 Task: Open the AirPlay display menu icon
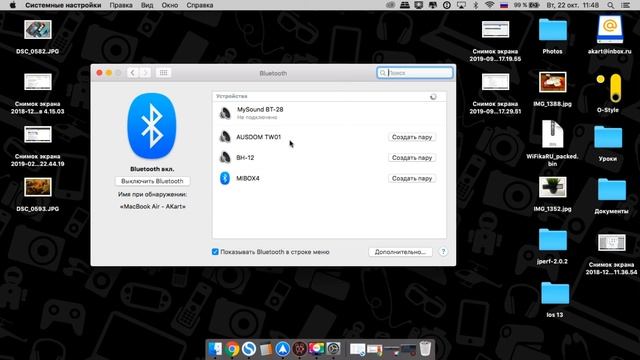(x=461, y=5)
